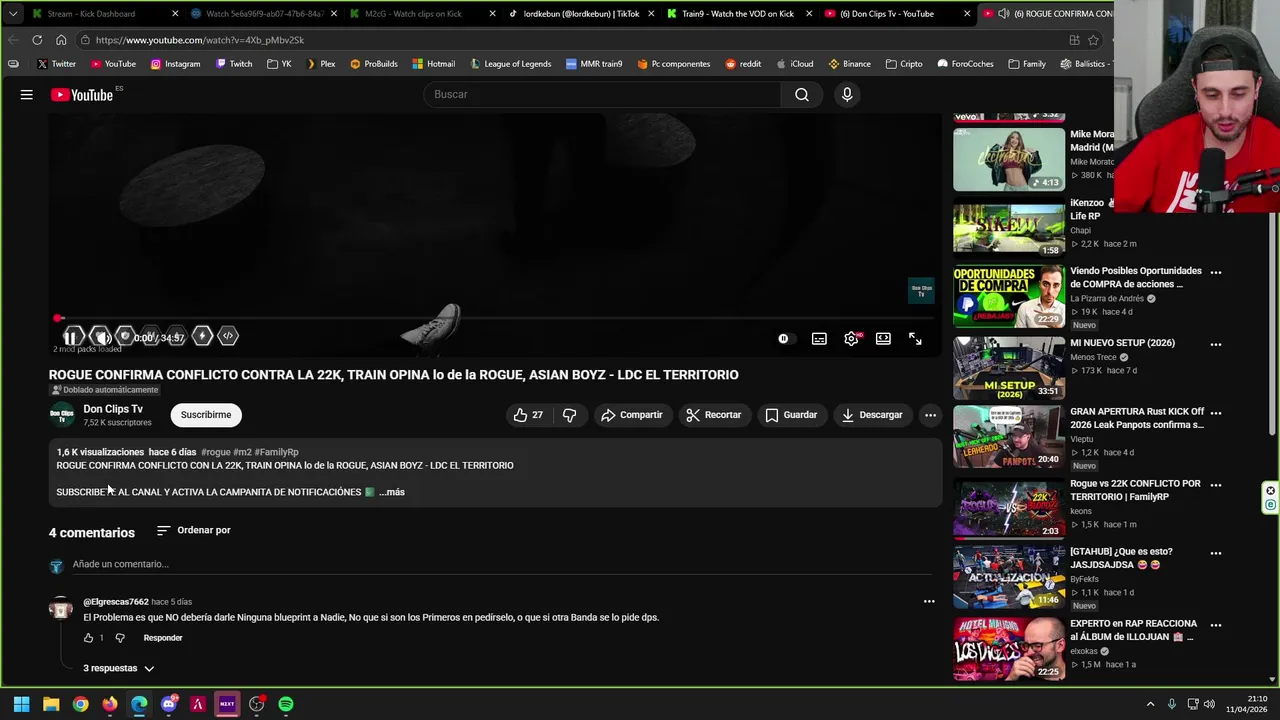Like the comment from @Elgrescas7662
This screenshot has height=720, width=1280.
(89, 638)
